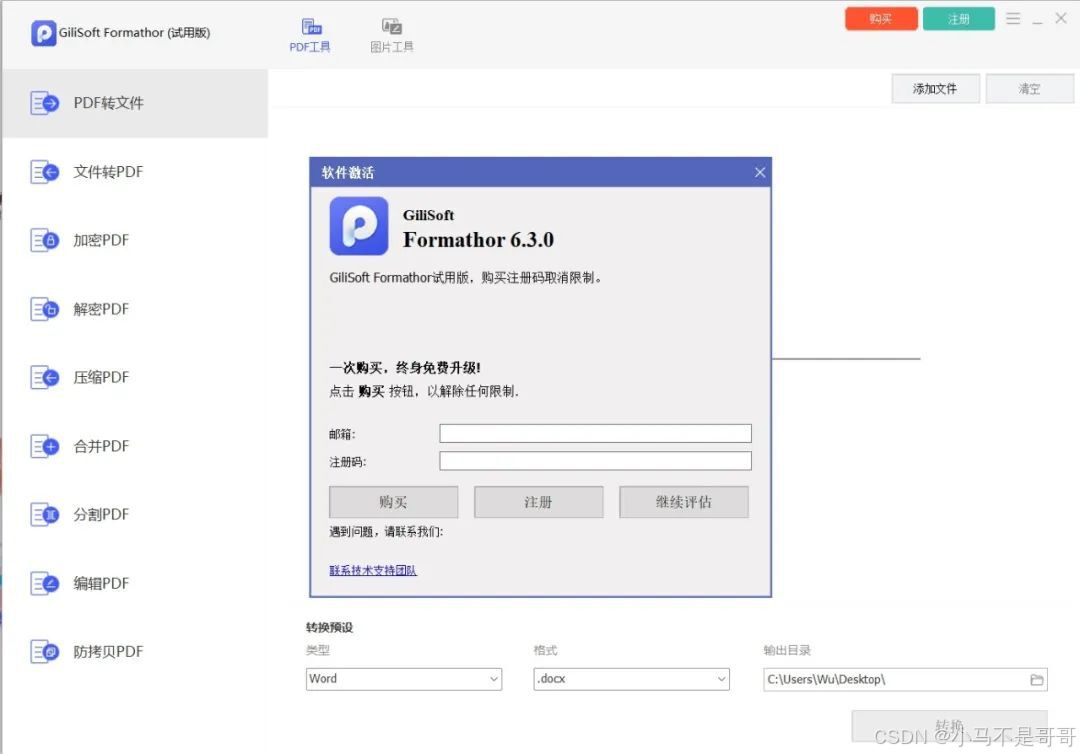The width and height of the screenshot is (1080, 754).
Task: Click the 分割PDF icon
Action: [45, 514]
